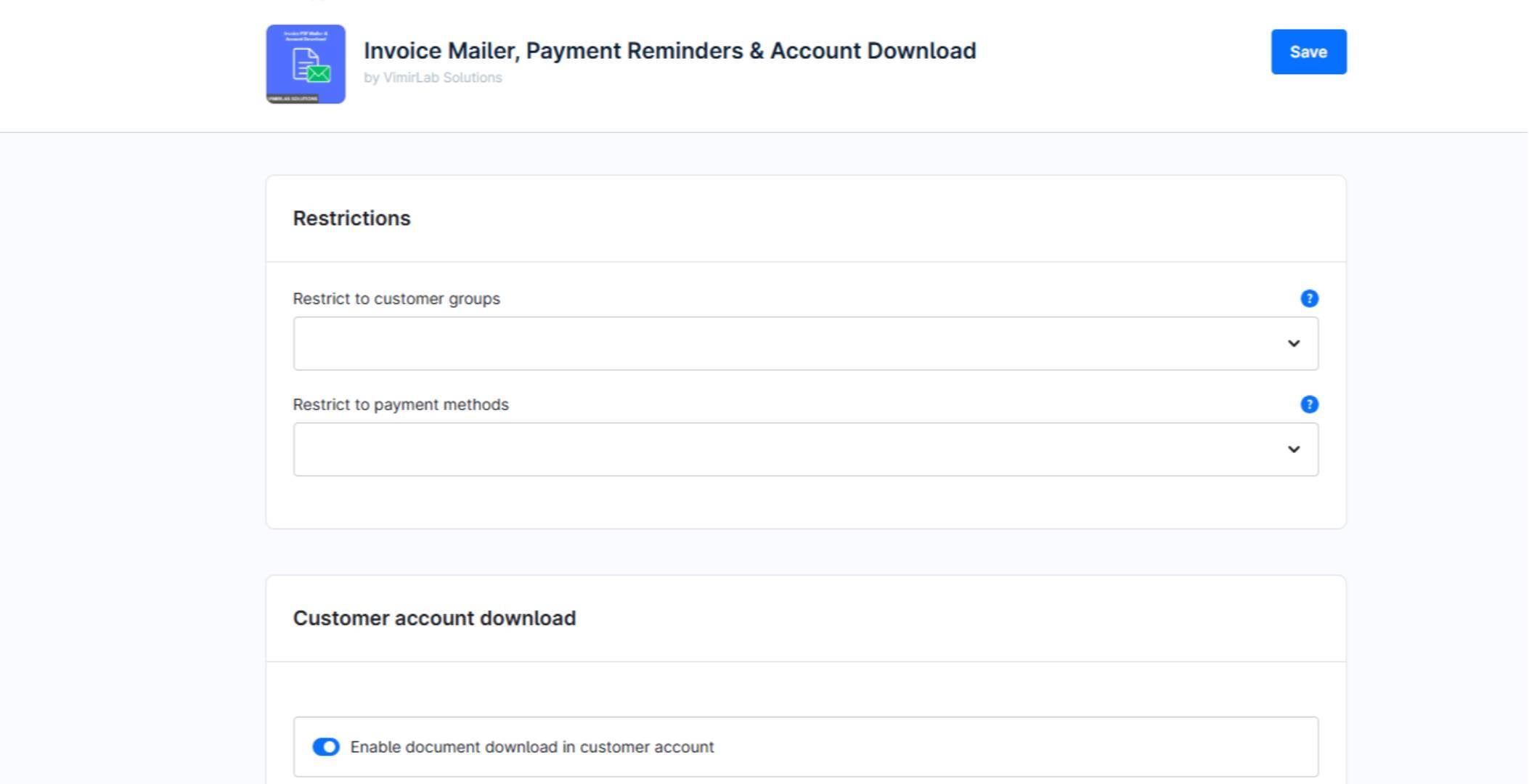Click the 'Restrict to customer groups' label
The height and width of the screenshot is (784, 1529).
(x=396, y=299)
